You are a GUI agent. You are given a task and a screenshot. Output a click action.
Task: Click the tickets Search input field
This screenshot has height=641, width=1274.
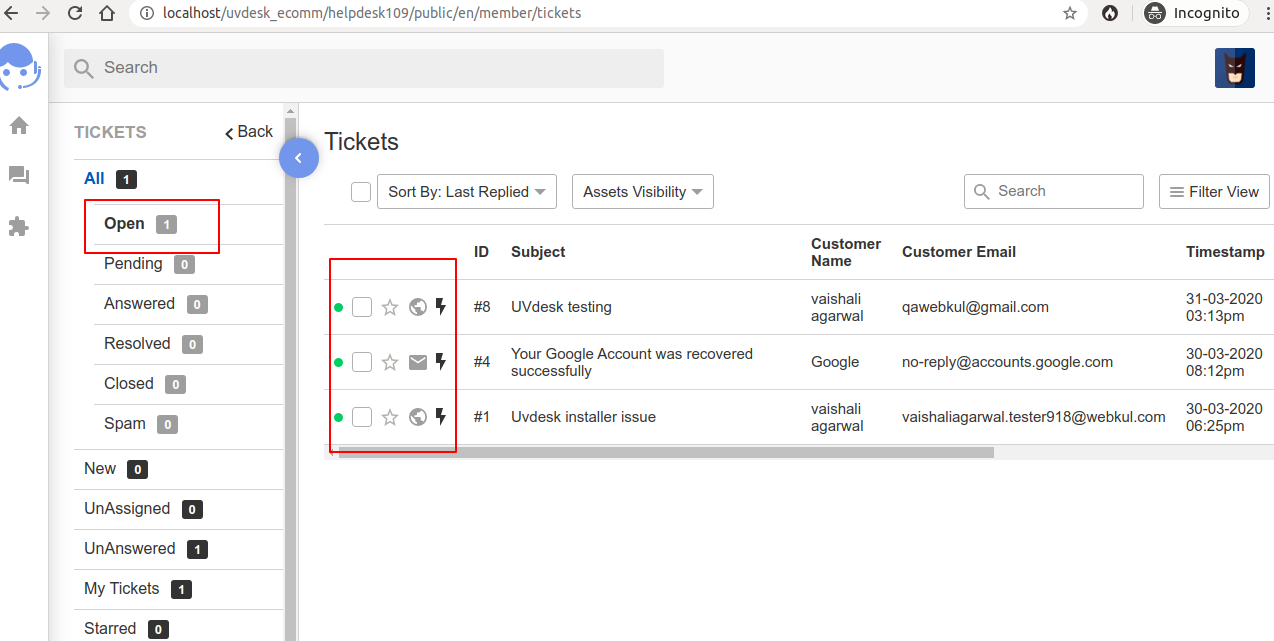point(1054,191)
